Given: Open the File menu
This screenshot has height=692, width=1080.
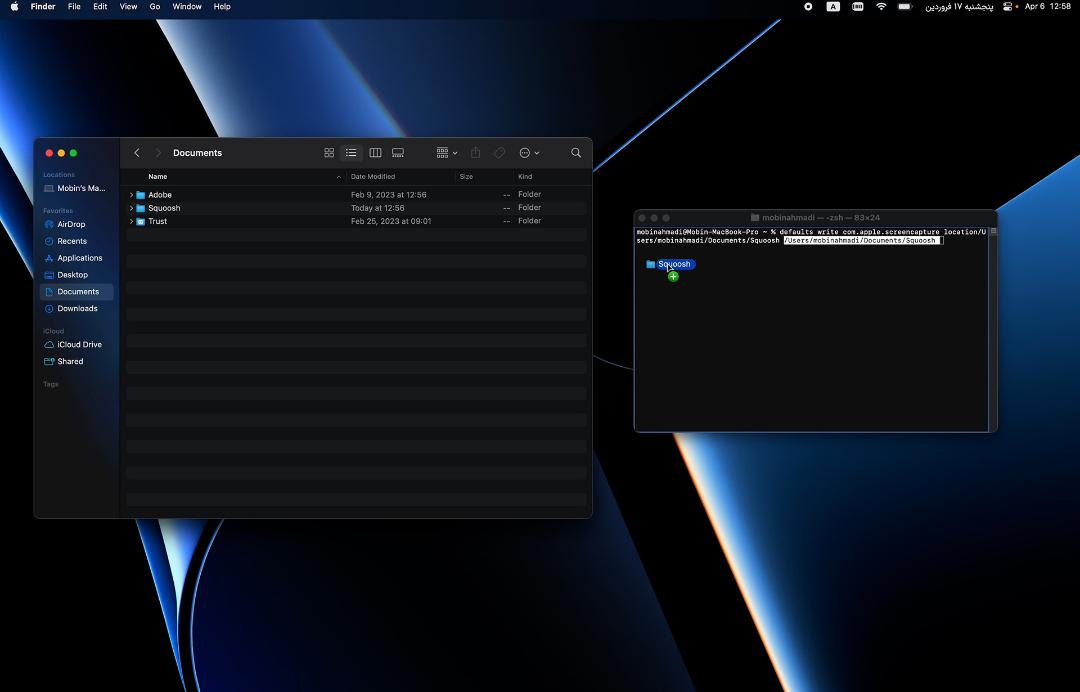Looking at the screenshot, I should coord(74,7).
